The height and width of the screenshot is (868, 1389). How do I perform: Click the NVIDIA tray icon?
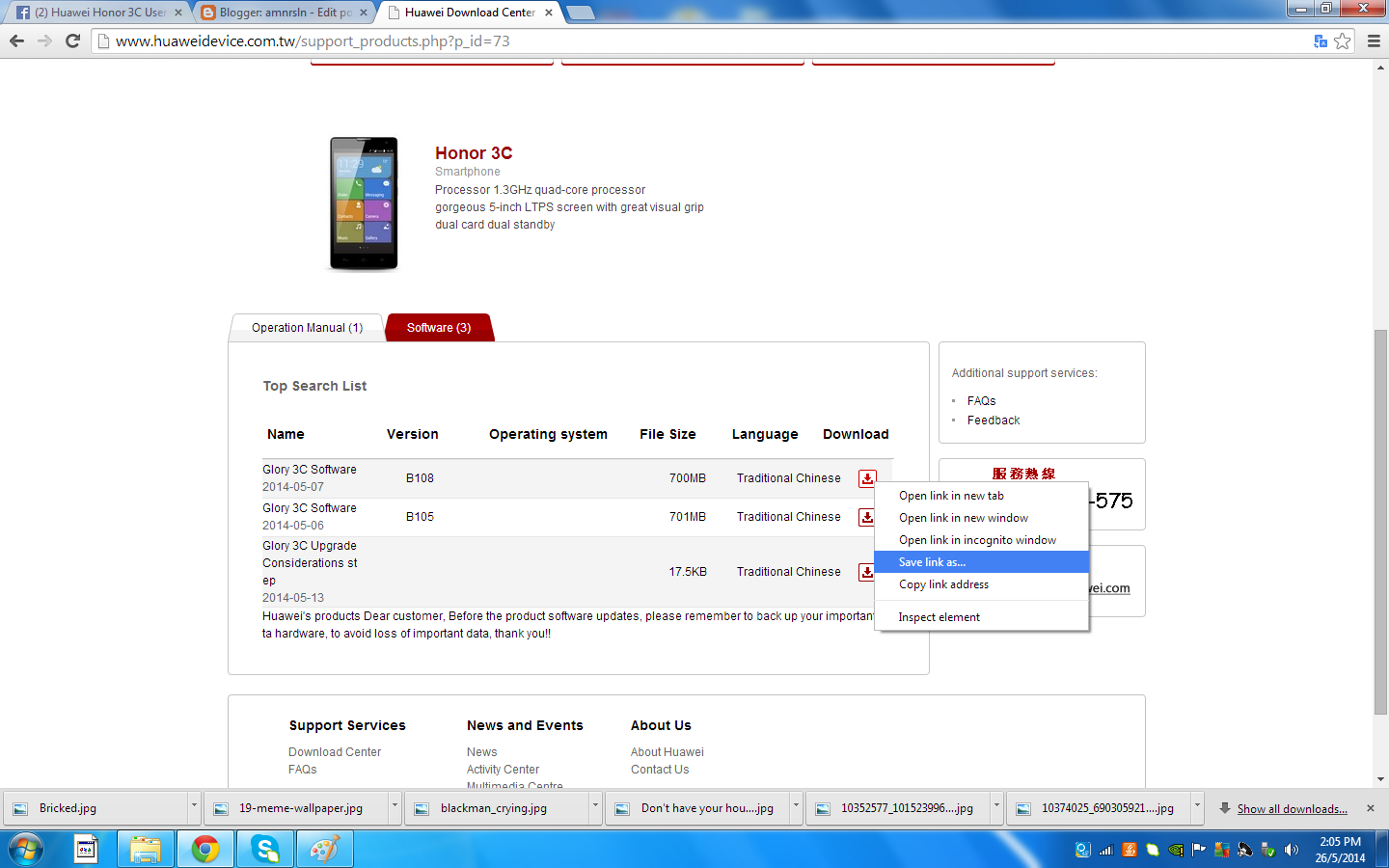(1176, 850)
